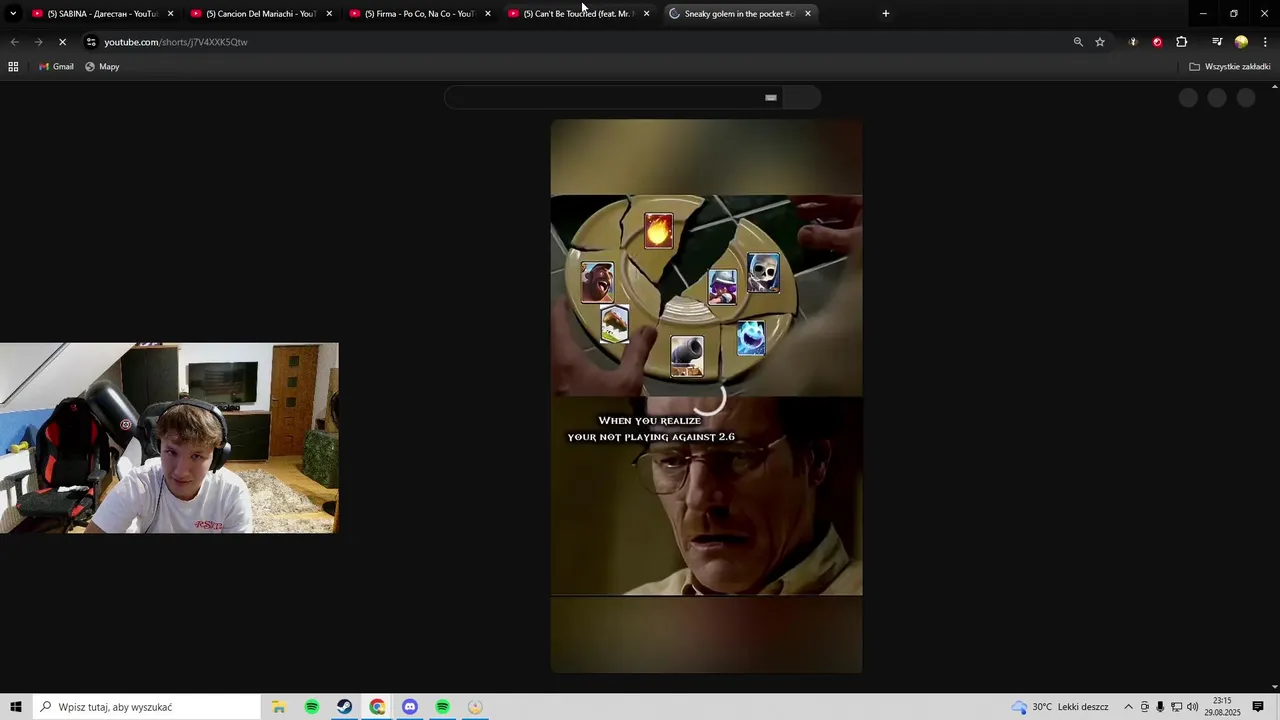1280x720 pixels.
Task: Stop loading the page
Action: point(62,42)
